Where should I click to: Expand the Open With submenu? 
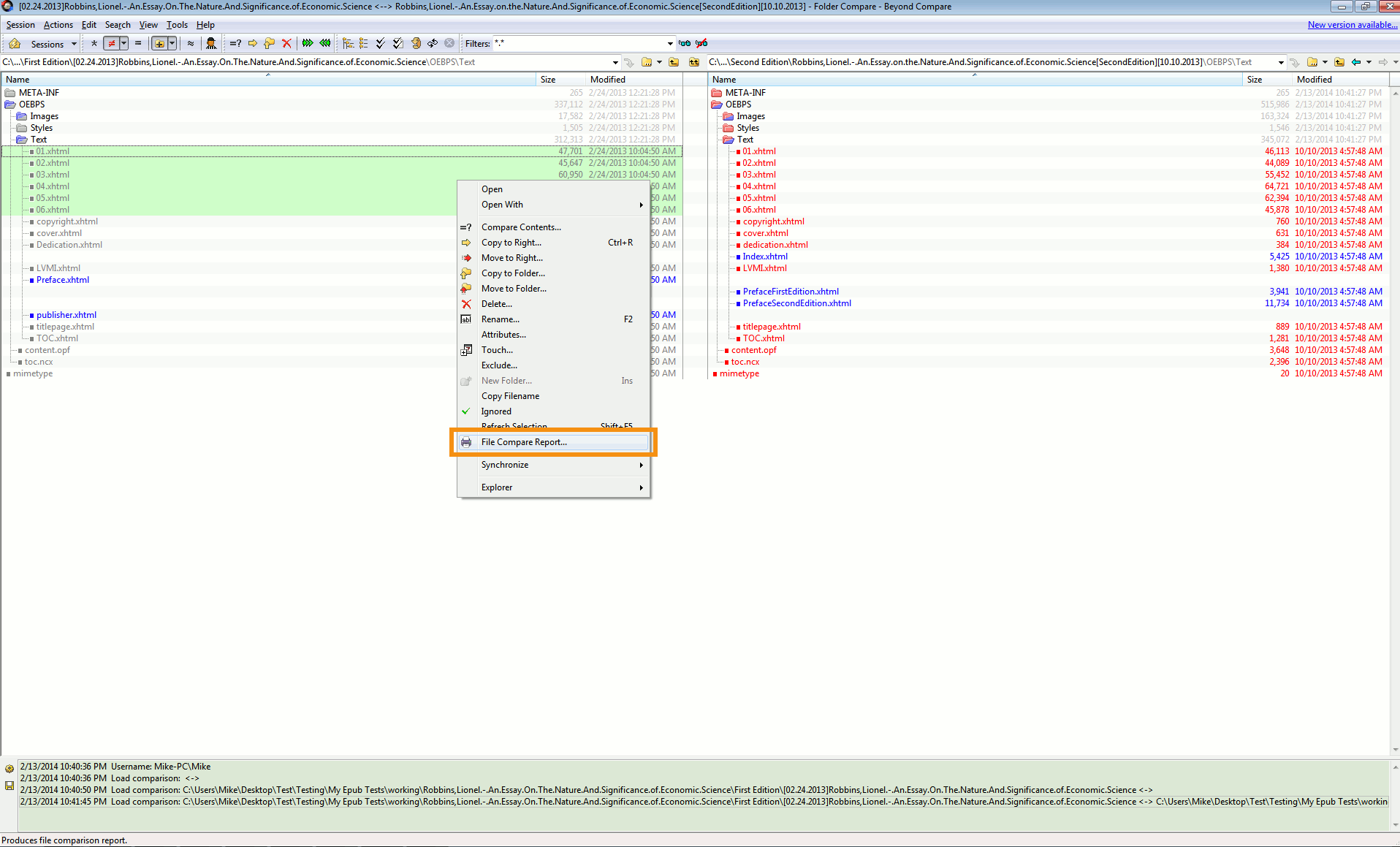click(x=553, y=205)
